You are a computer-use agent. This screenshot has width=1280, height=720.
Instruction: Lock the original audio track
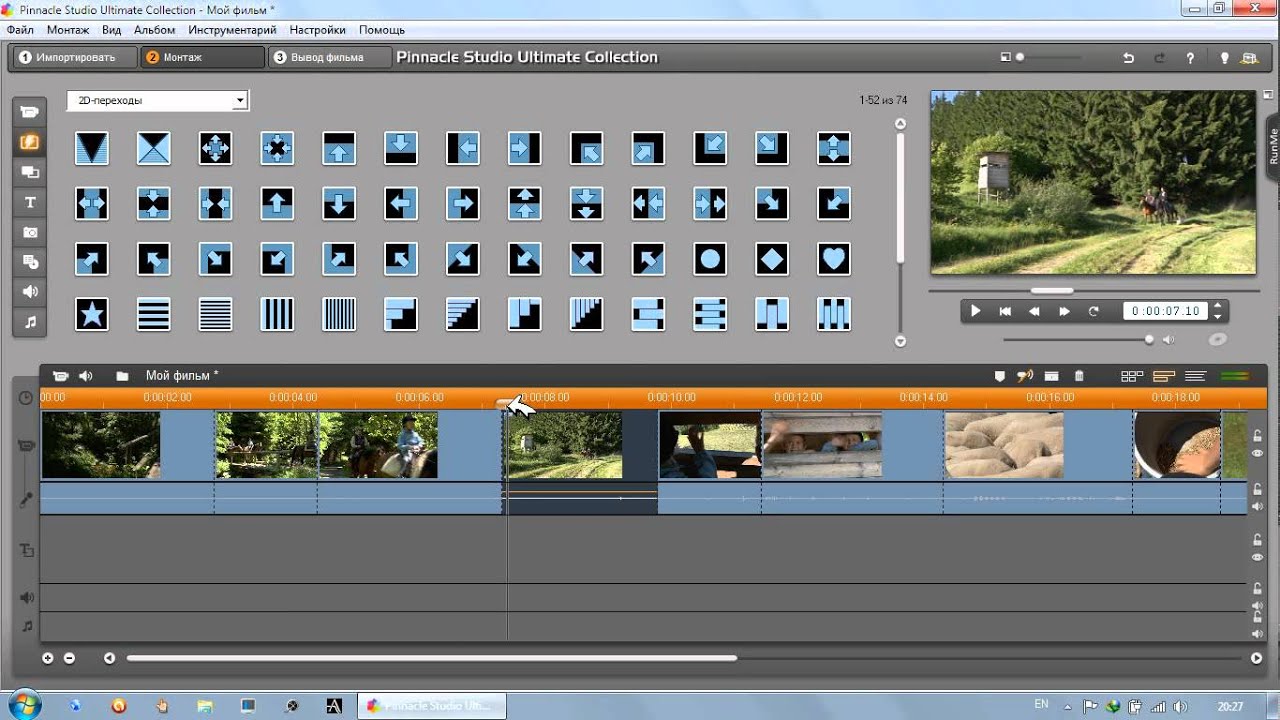pyautogui.click(x=1258, y=489)
